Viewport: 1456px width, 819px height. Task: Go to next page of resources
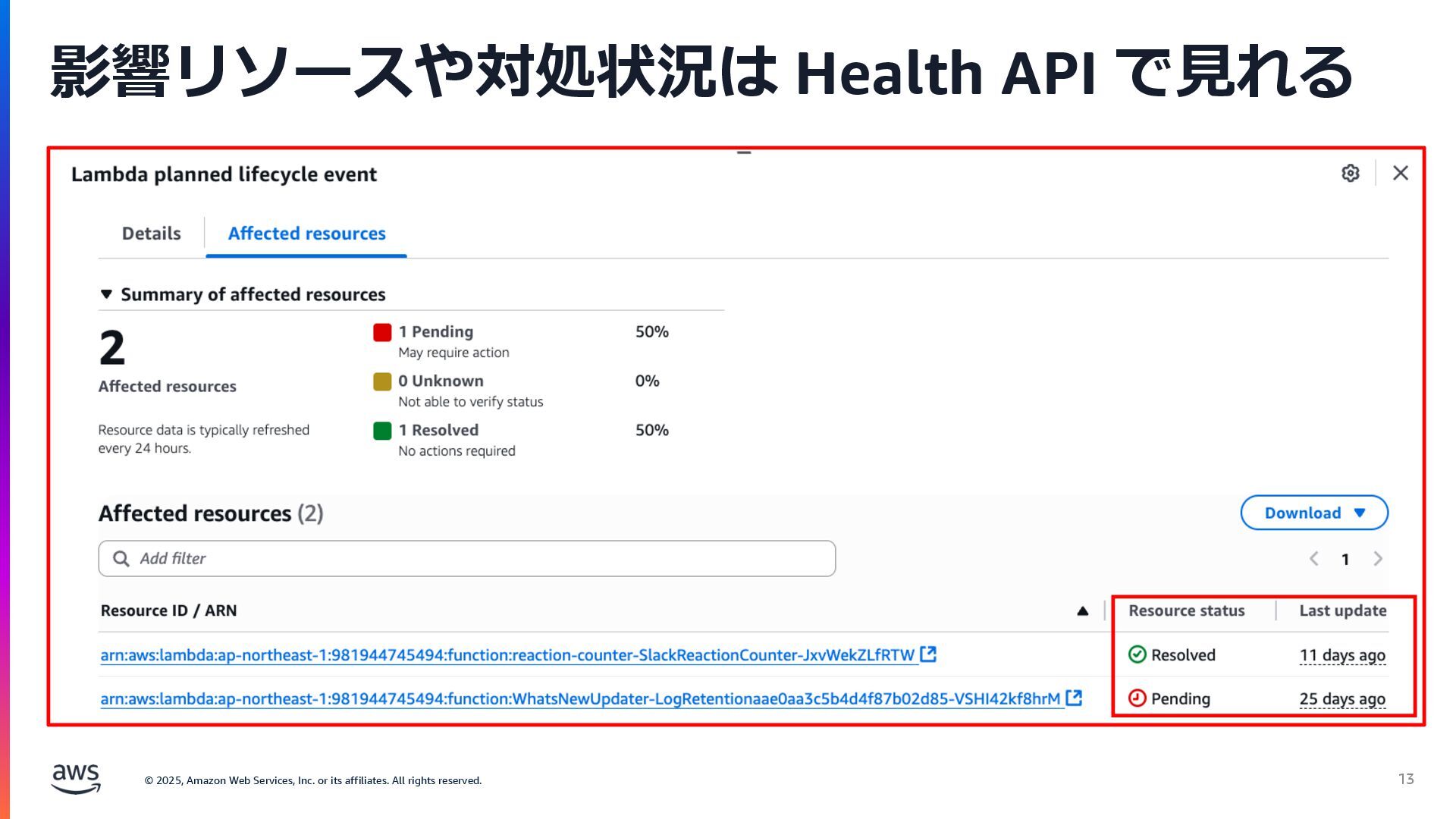(1377, 559)
